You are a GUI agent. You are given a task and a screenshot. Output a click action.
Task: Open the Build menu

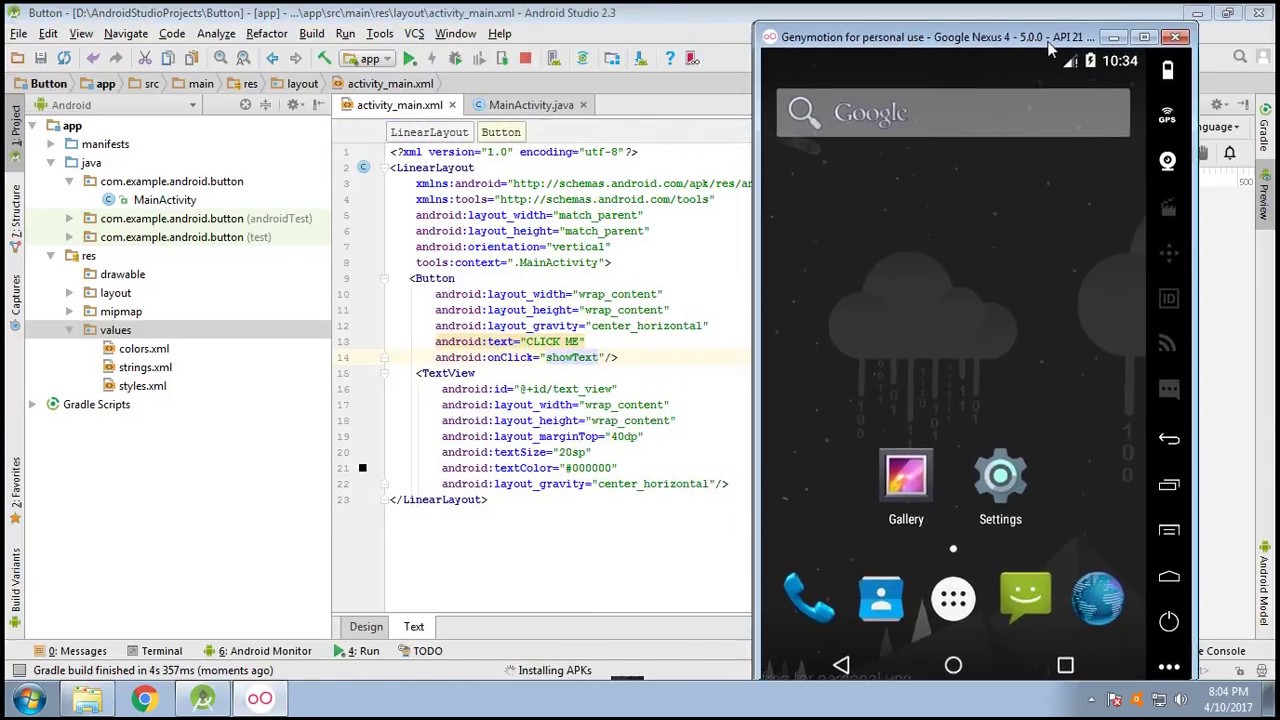point(312,34)
